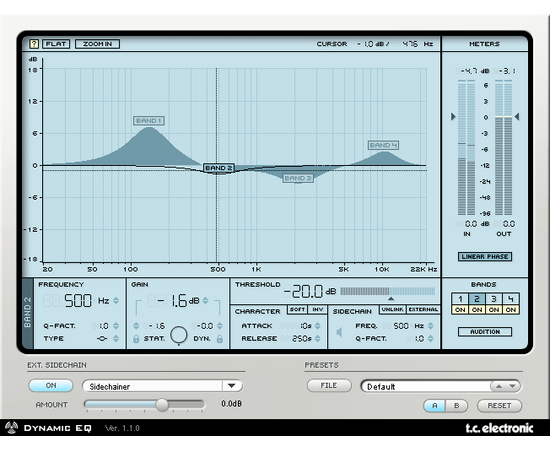Click the sidechain Q-FACT. stepper
The width and height of the screenshot is (550, 450).
click(431, 339)
